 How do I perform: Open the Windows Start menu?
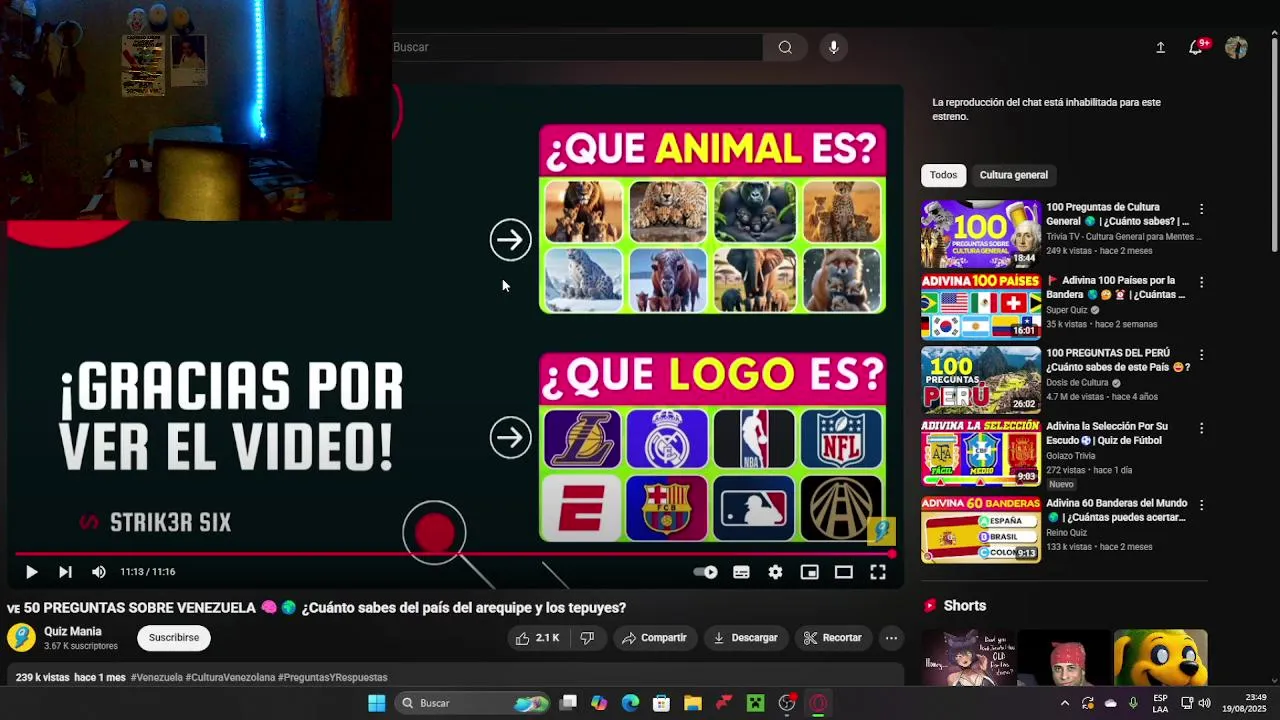(377, 703)
